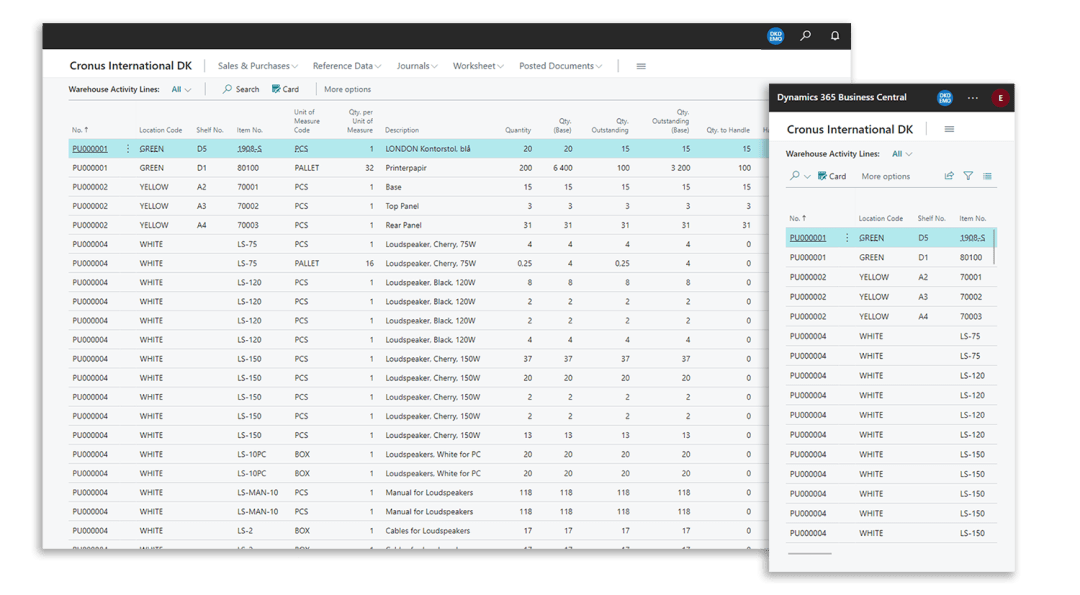This screenshot has height=595, width=1080.
Task: Sort by the Description column header
Action: pyautogui.click(x=402, y=130)
